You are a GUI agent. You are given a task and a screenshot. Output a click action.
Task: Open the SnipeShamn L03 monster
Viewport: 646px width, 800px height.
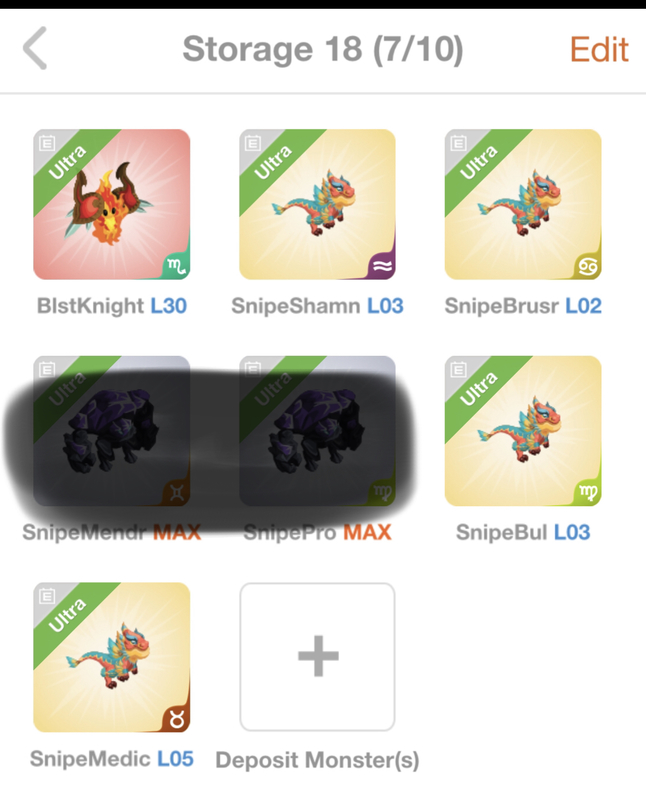[317, 204]
